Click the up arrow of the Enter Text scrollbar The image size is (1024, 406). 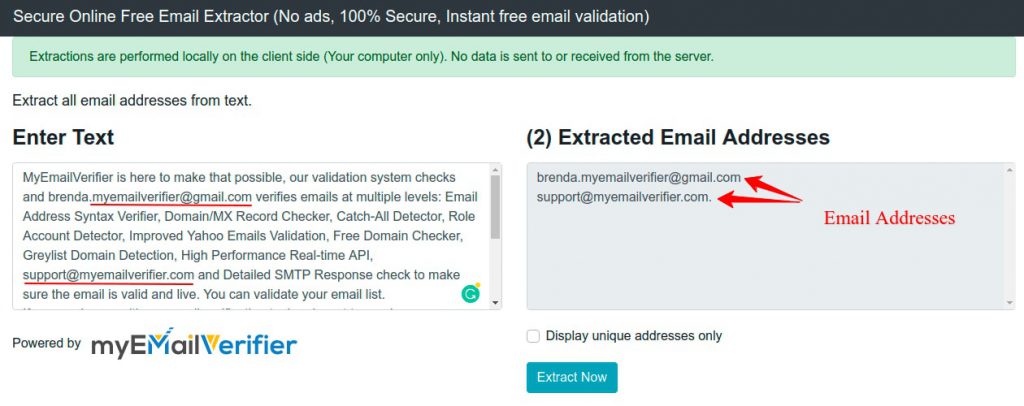tap(495, 170)
